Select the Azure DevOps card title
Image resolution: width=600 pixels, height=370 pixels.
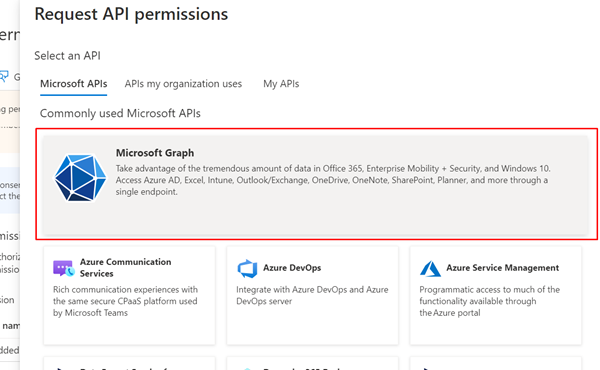[292, 267]
